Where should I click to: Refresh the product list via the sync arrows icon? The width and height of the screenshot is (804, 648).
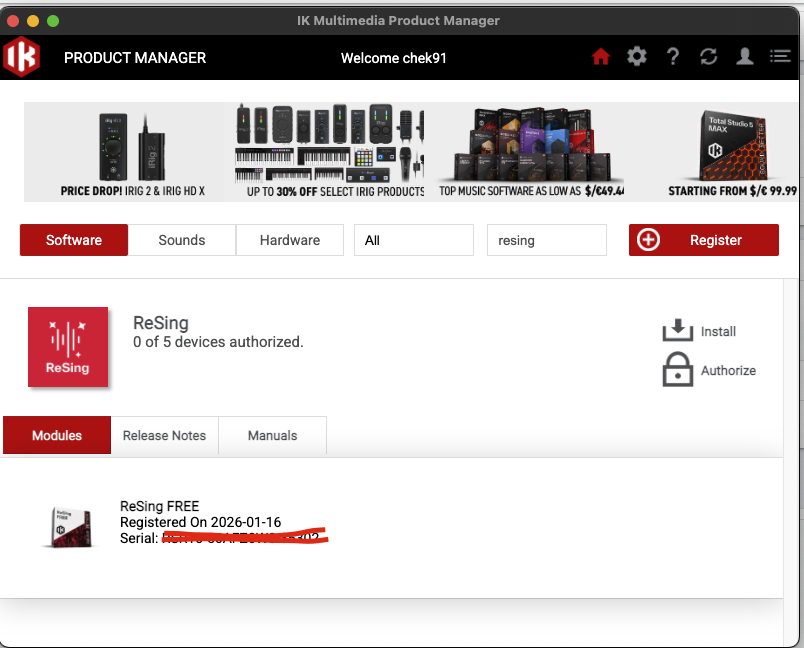tap(709, 56)
